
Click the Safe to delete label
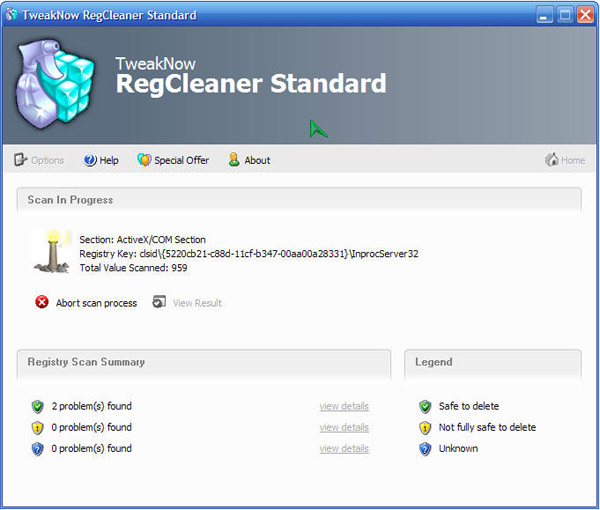point(469,406)
